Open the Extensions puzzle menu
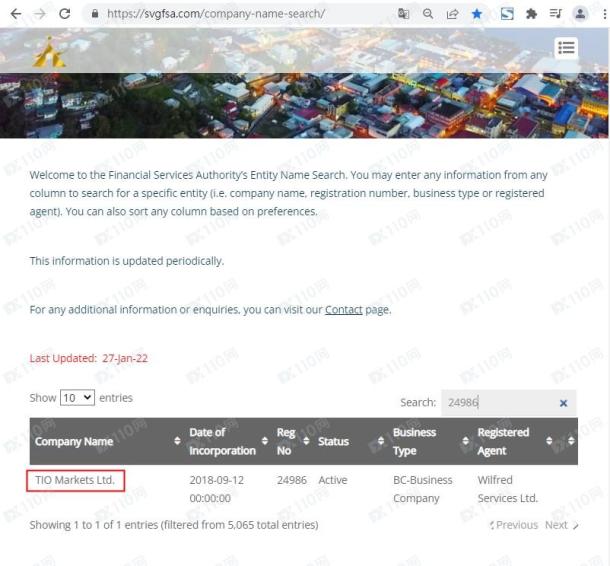 pyautogui.click(x=531, y=14)
